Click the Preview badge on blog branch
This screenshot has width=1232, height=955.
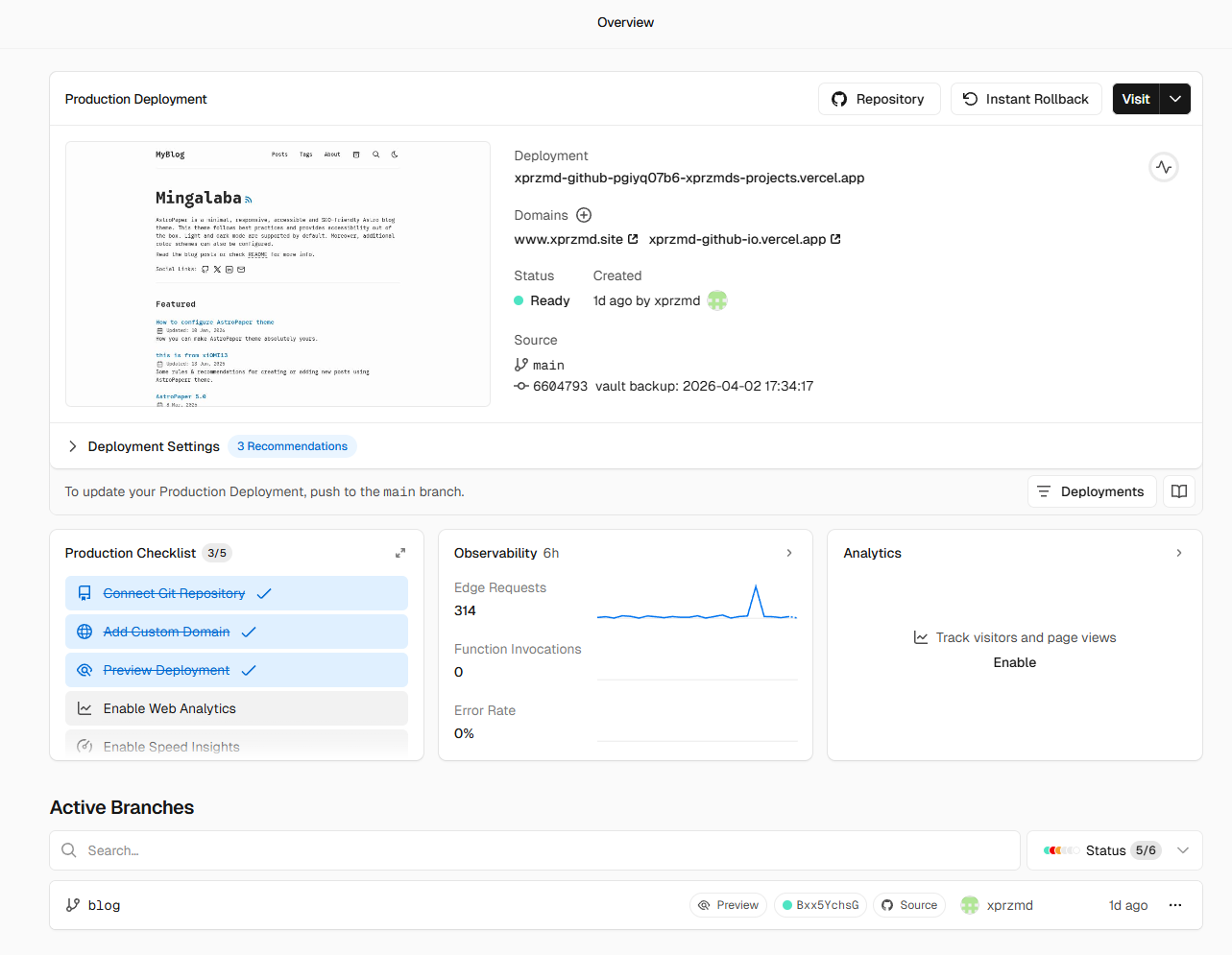click(x=728, y=905)
